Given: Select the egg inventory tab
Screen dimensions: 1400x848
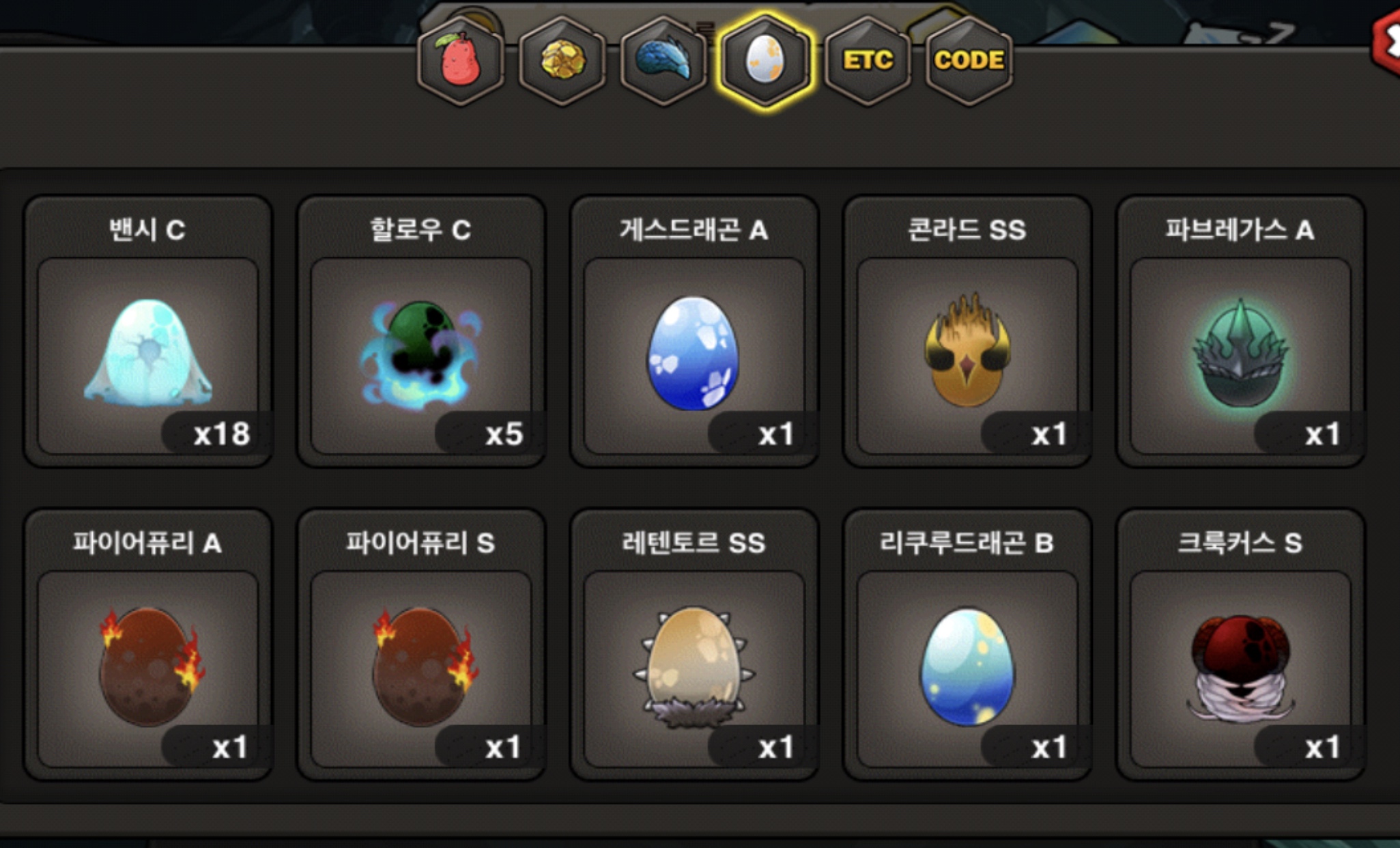Looking at the screenshot, I should tap(765, 61).
